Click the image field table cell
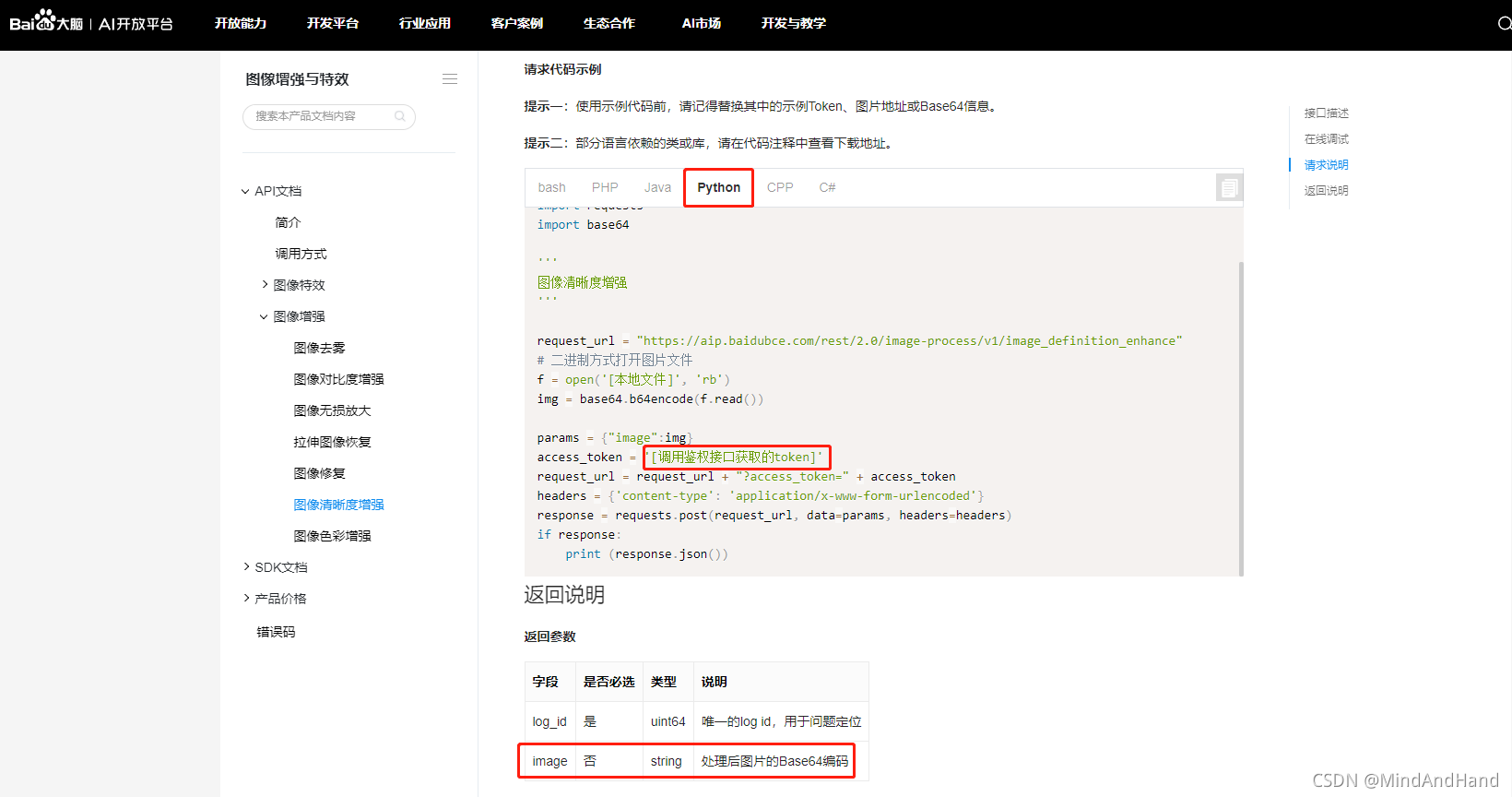 point(549,761)
